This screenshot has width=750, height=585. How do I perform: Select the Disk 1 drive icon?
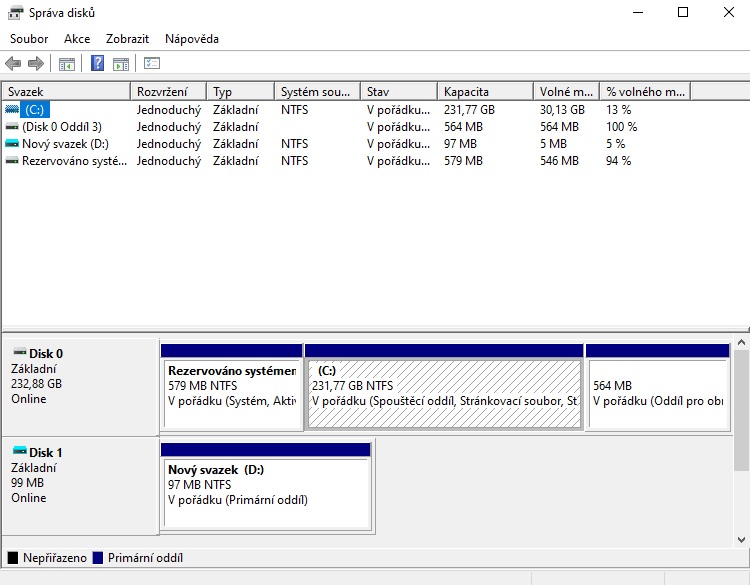pyautogui.click(x=19, y=453)
